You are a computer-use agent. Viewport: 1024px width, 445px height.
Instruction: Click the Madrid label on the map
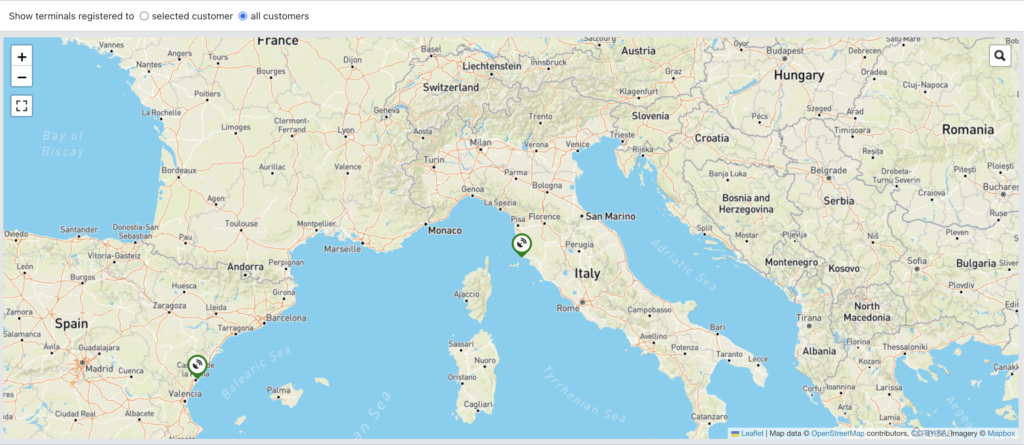pos(99,368)
